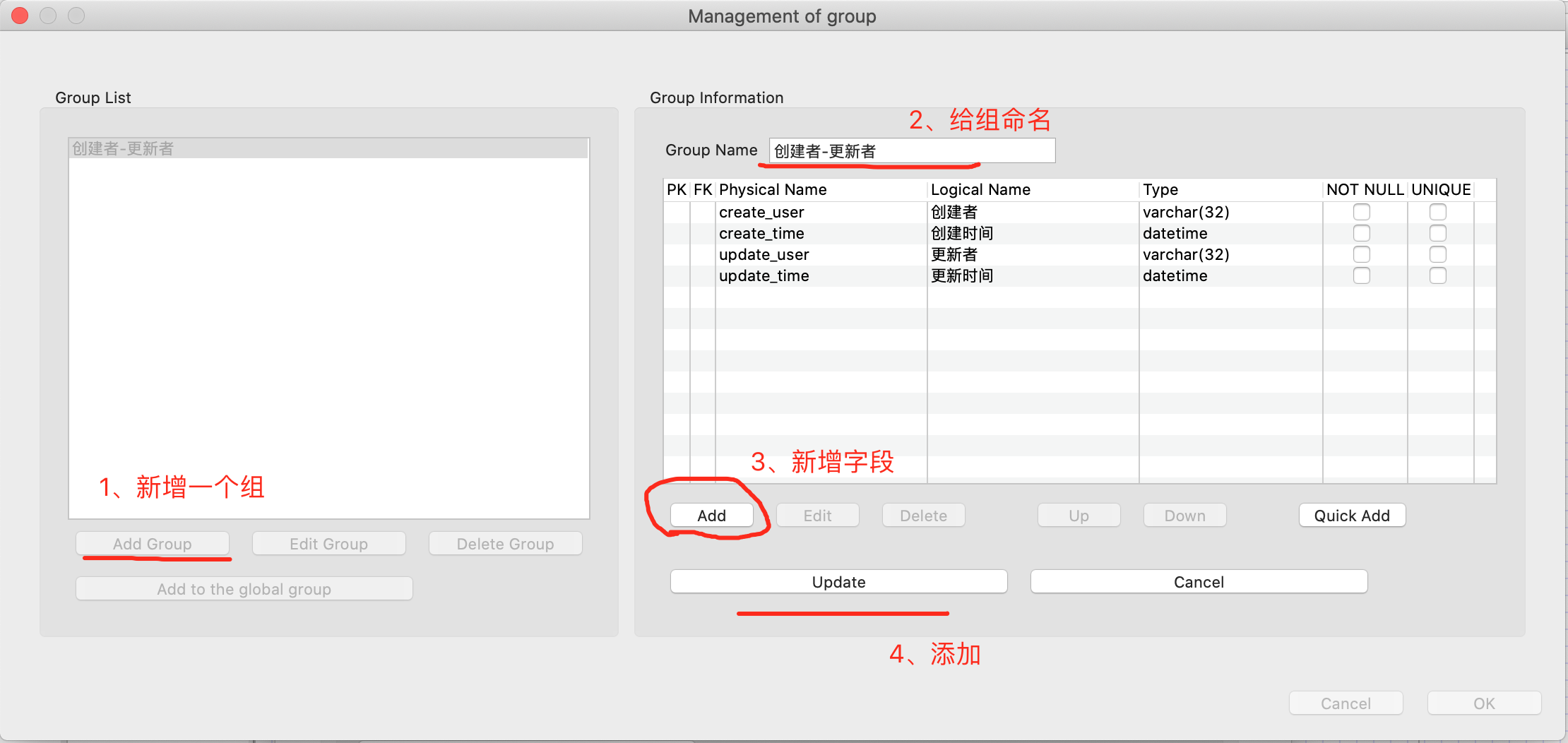Move a field down with the Down button
The width and height of the screenshot is (1568, 743).
point(1184,515)
